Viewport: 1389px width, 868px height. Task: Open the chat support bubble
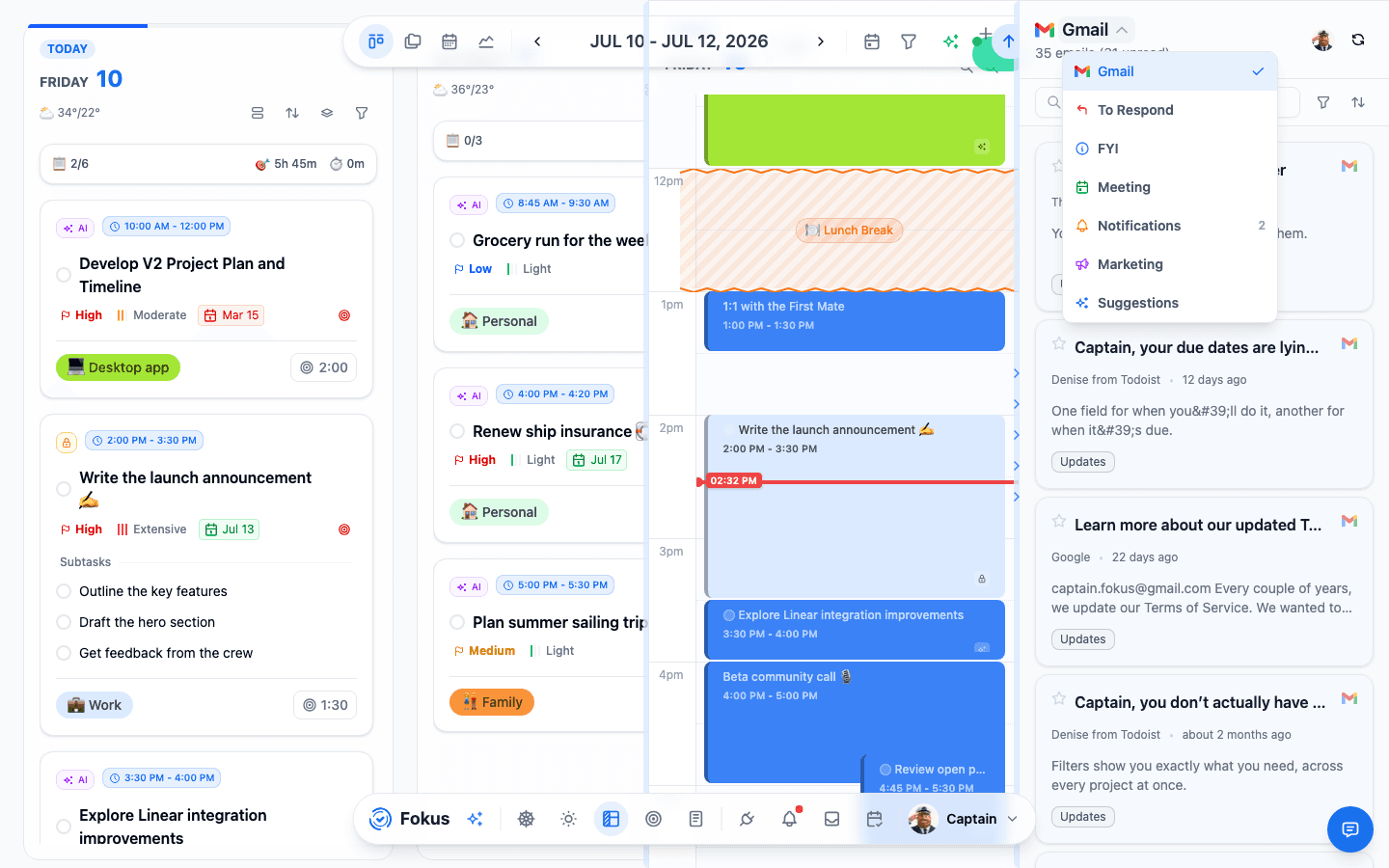[1350, 829]
